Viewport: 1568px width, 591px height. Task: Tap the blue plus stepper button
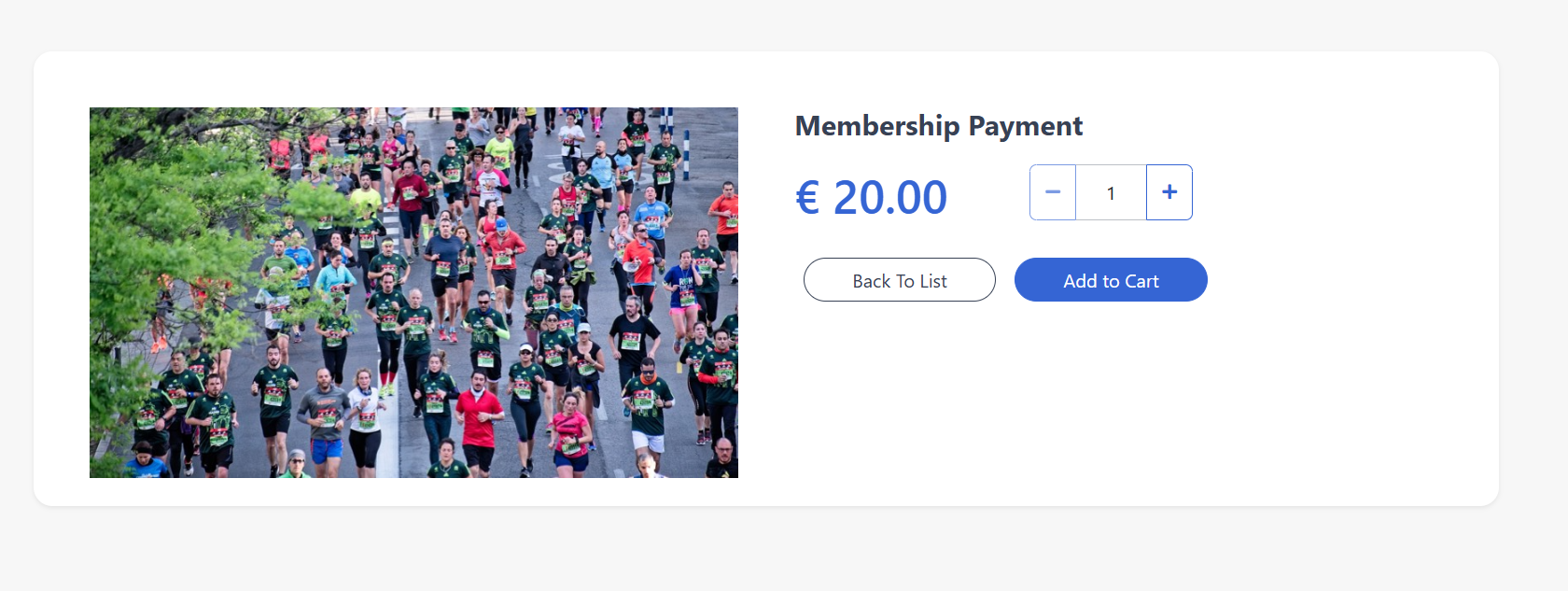tap(1169, 192)
